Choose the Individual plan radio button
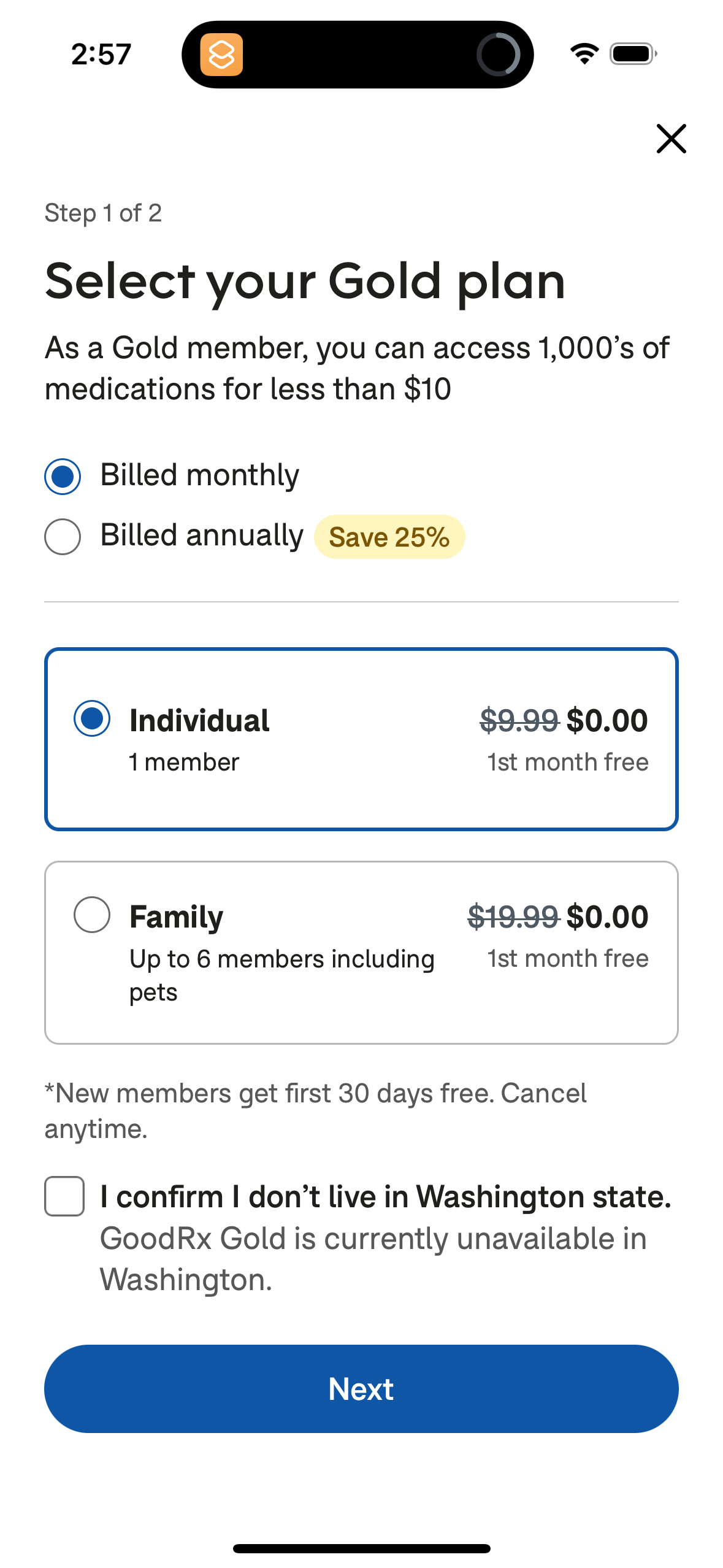The image size is (723, 1568). (x=92, y=718)
